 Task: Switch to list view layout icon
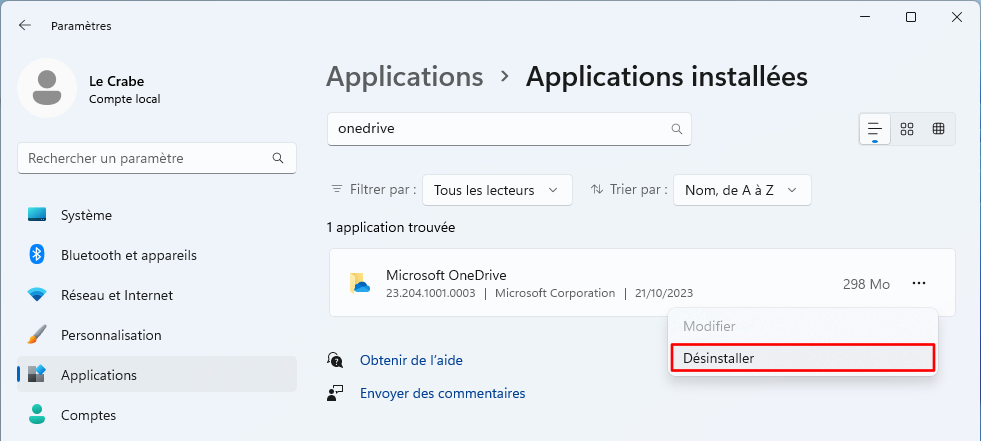click(x=875, y=129)
